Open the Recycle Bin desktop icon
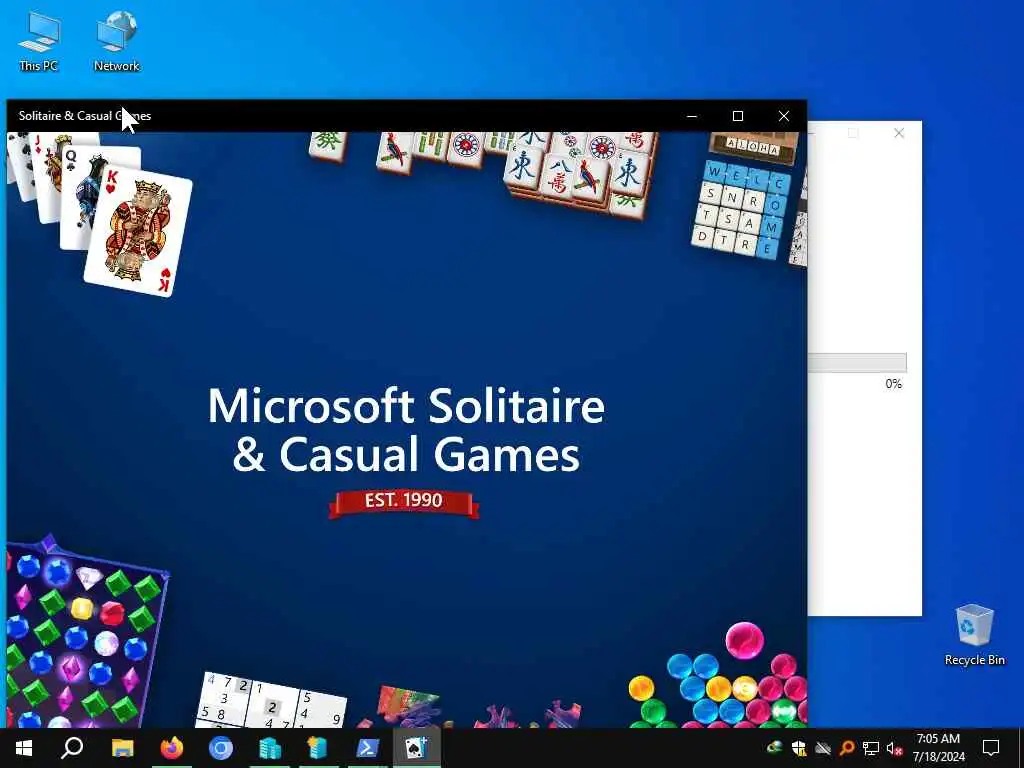Viewport: 1024px width, 768px height. (x=974, y=634)
